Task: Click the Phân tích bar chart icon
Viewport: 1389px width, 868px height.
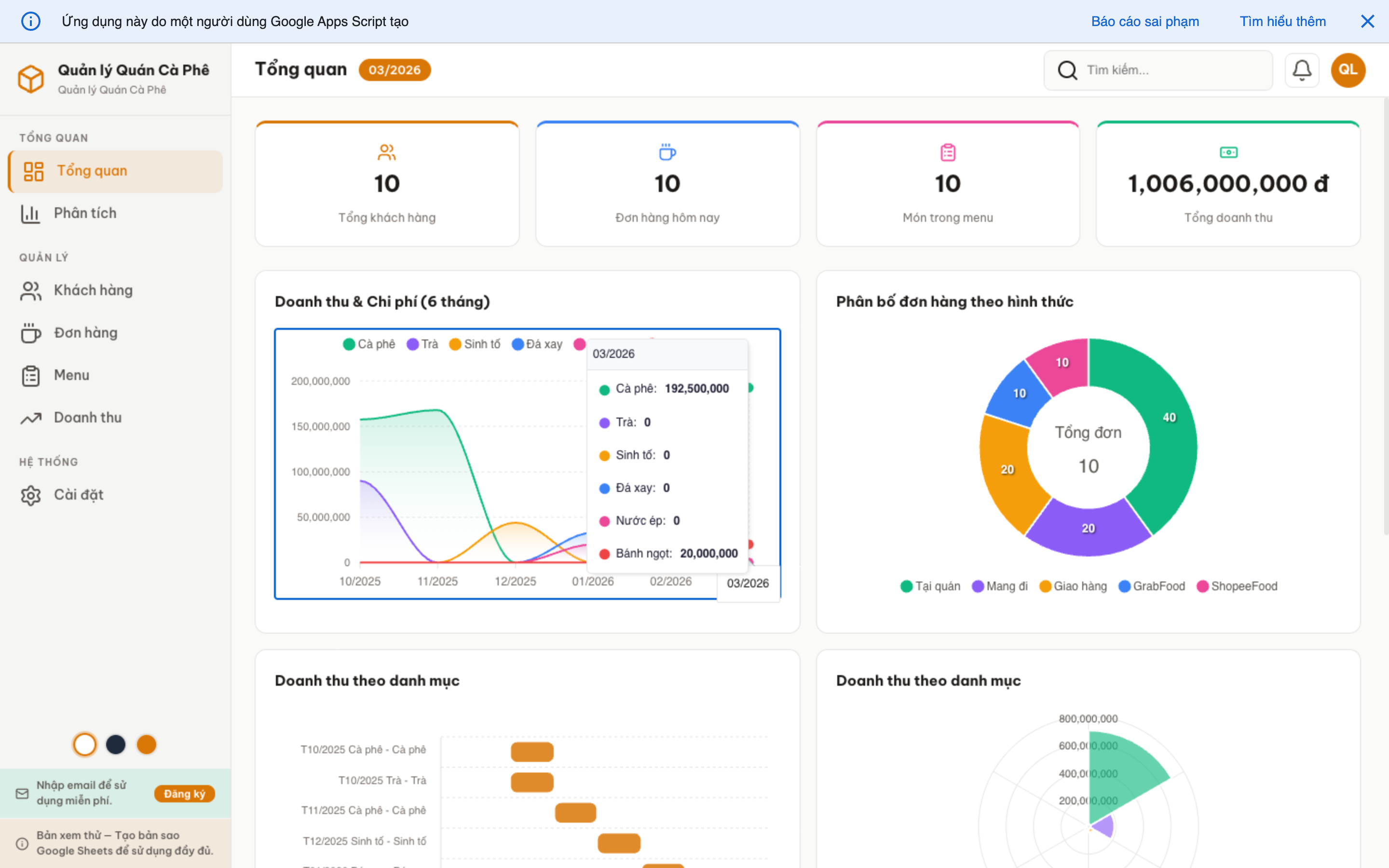Action: click(30, 214)
